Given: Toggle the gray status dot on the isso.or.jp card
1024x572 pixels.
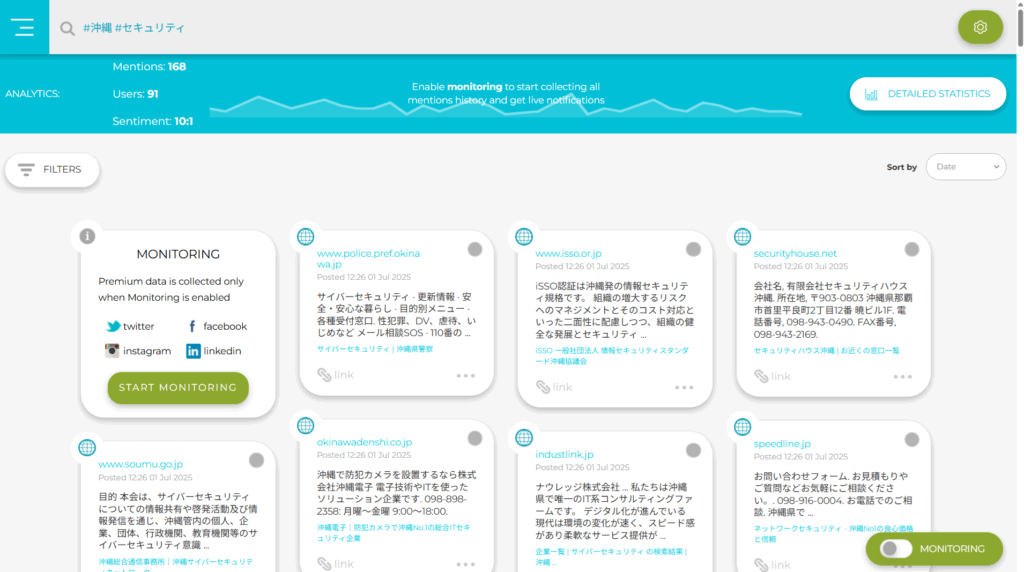Looking at the screenshot, I should (694, 249).
